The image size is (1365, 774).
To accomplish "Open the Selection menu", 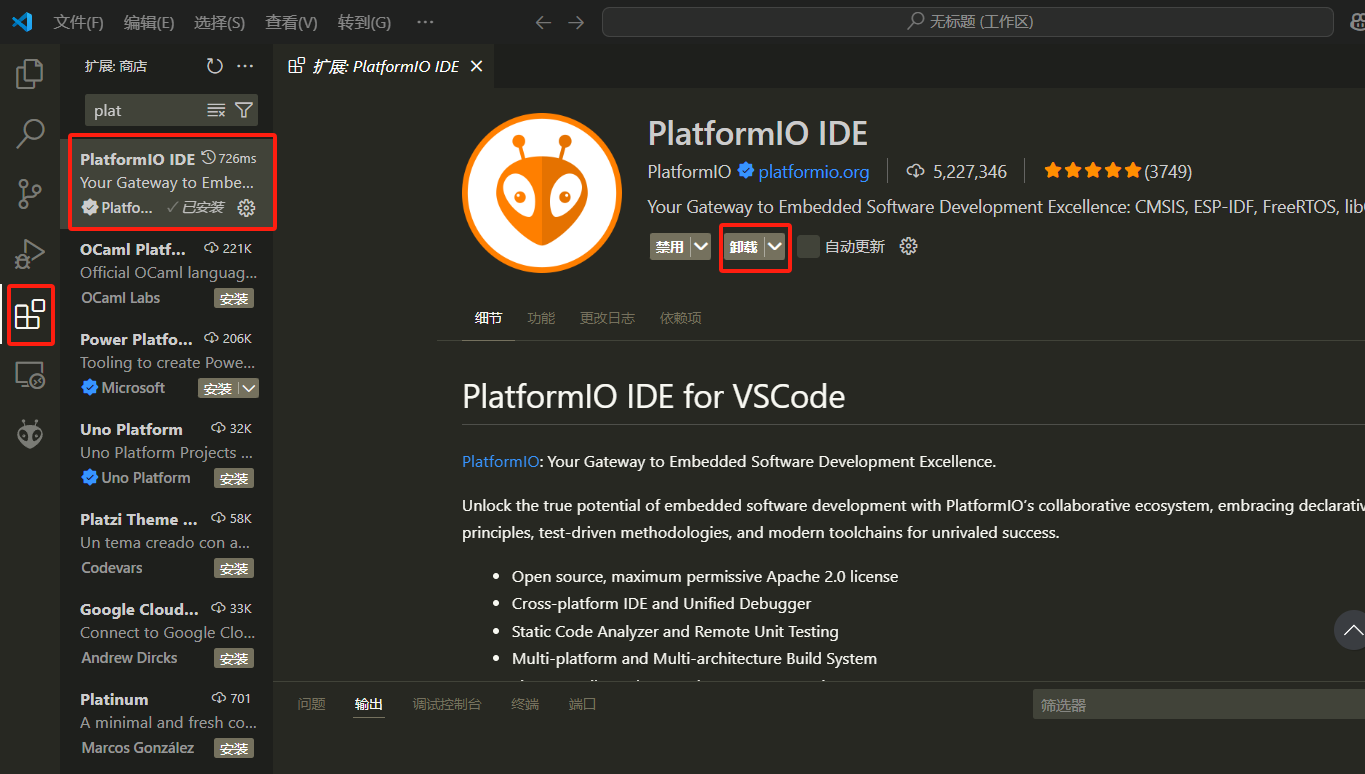I will click(x=219, y=22).
